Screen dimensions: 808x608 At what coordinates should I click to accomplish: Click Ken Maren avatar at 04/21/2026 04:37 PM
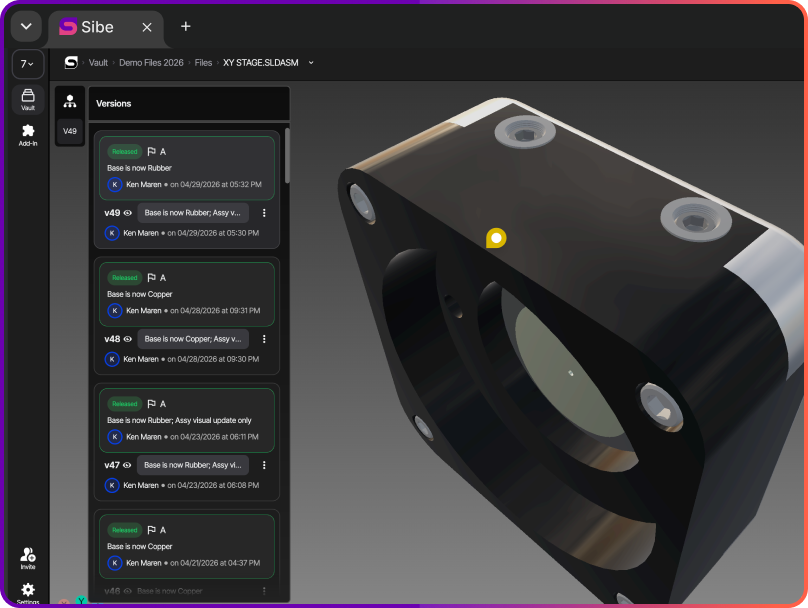tap(115, 563)
